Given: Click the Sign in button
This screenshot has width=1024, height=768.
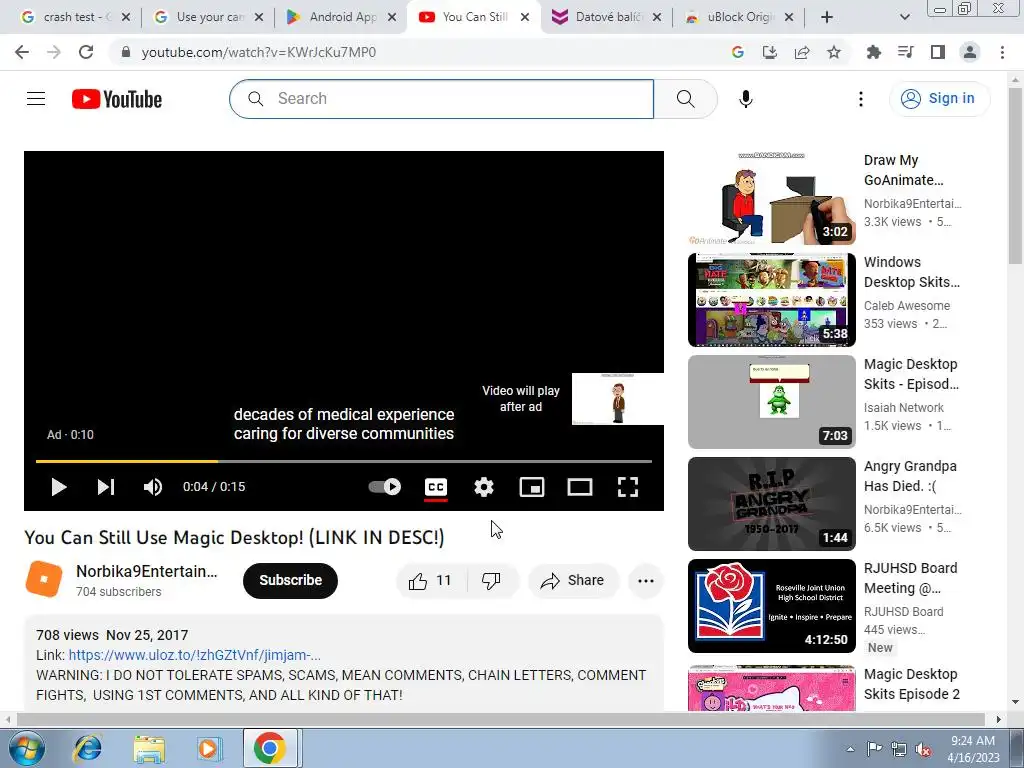Looking at the screenshot, I should pos(939,99).
